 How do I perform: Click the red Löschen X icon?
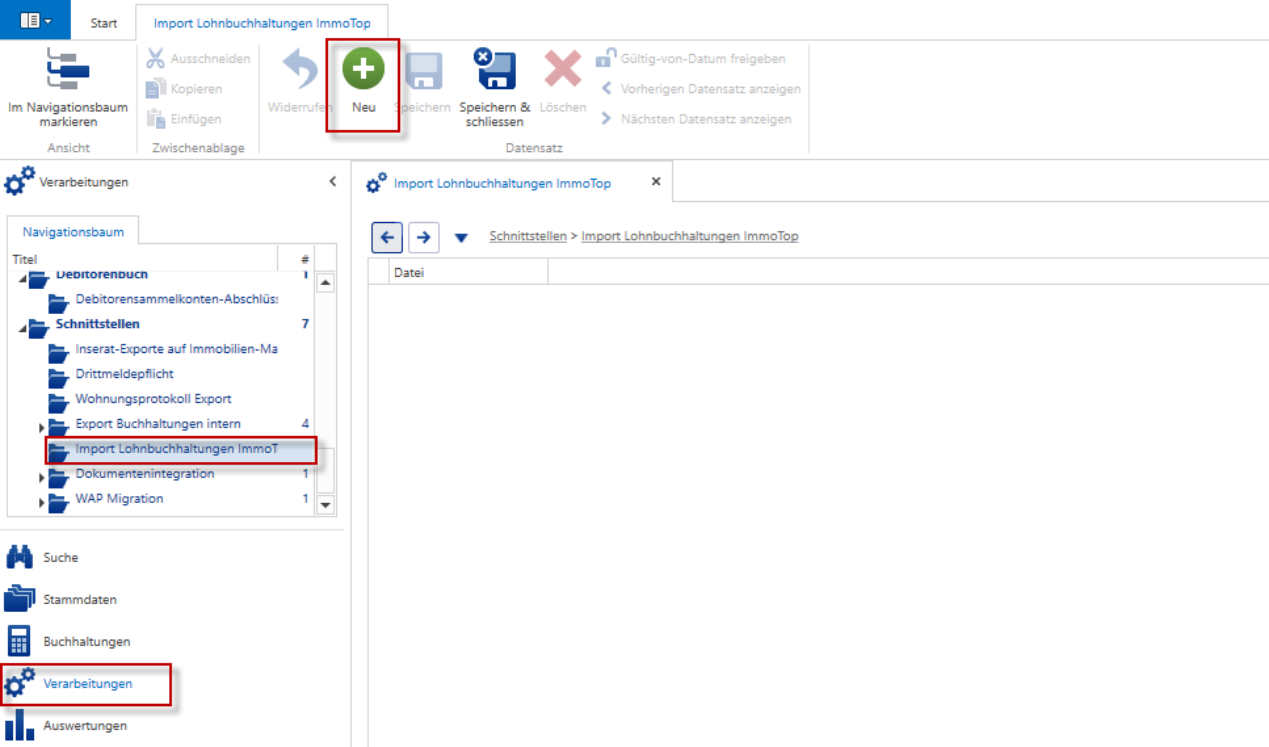pyautogui.click(x=563, y=70)
